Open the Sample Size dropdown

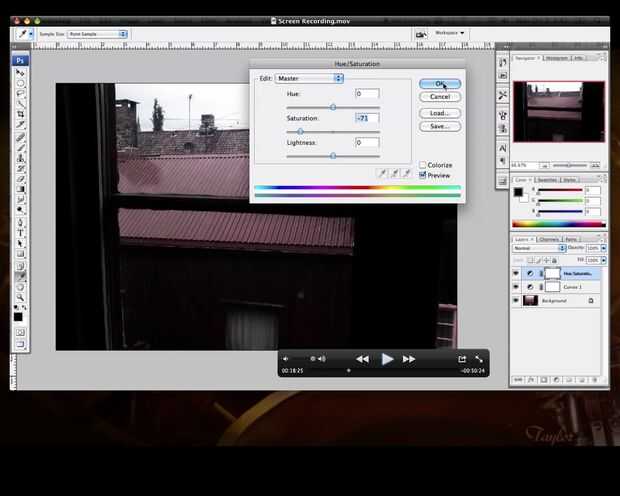(x=97, y=33)
